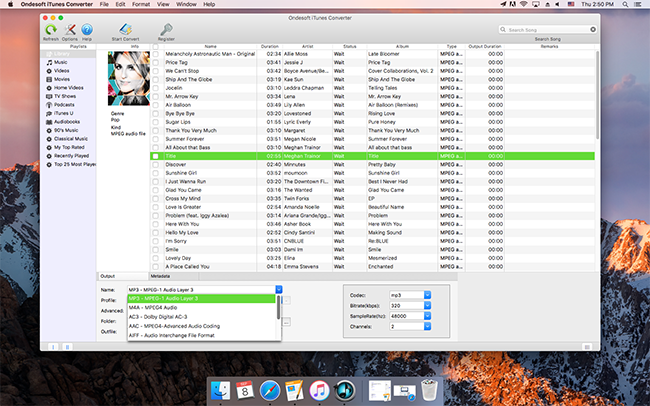Open Finder from the Dock
The image size is (650, 406).
click(x=220, y=391)
